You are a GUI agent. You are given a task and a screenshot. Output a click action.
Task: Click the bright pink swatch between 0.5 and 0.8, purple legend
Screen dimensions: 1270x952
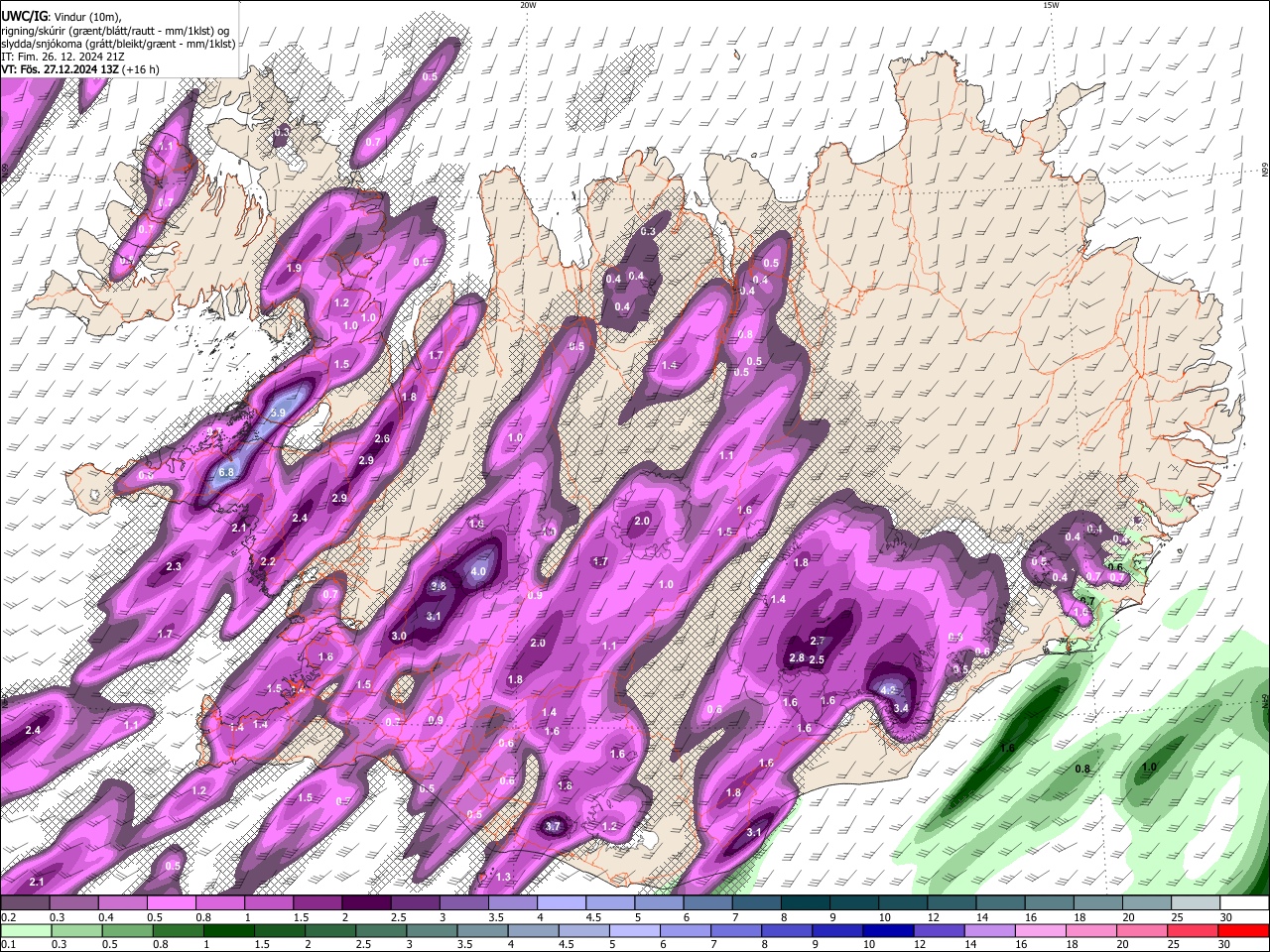[171, 903]
